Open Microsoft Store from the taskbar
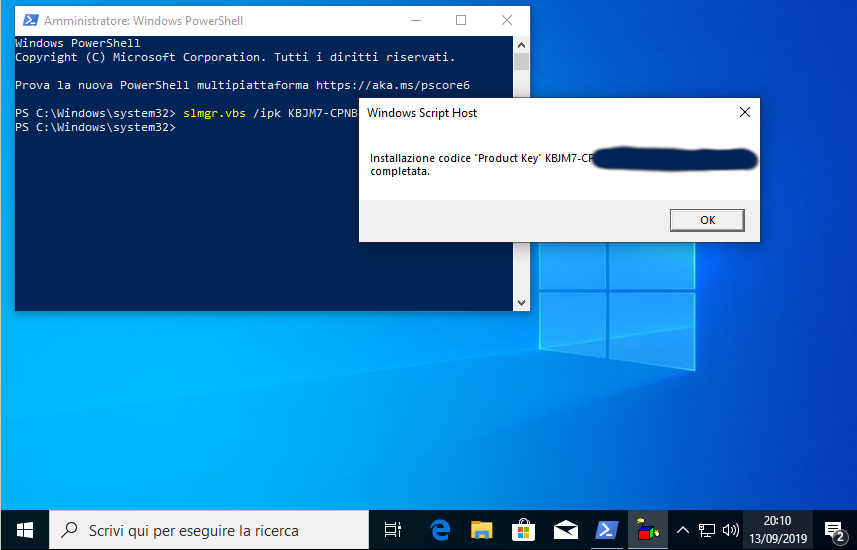The image size is (857, 550). click(x=523, y=530)
